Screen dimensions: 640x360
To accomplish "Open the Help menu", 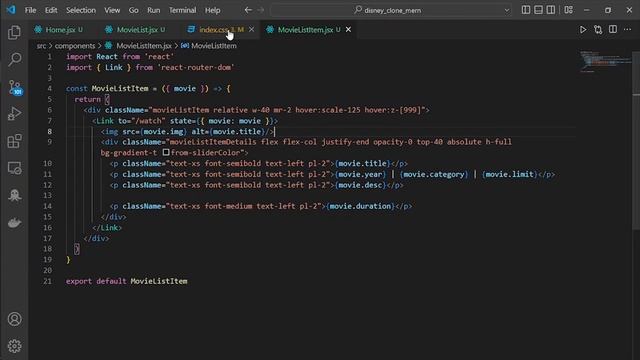I will tap(213, 10).
